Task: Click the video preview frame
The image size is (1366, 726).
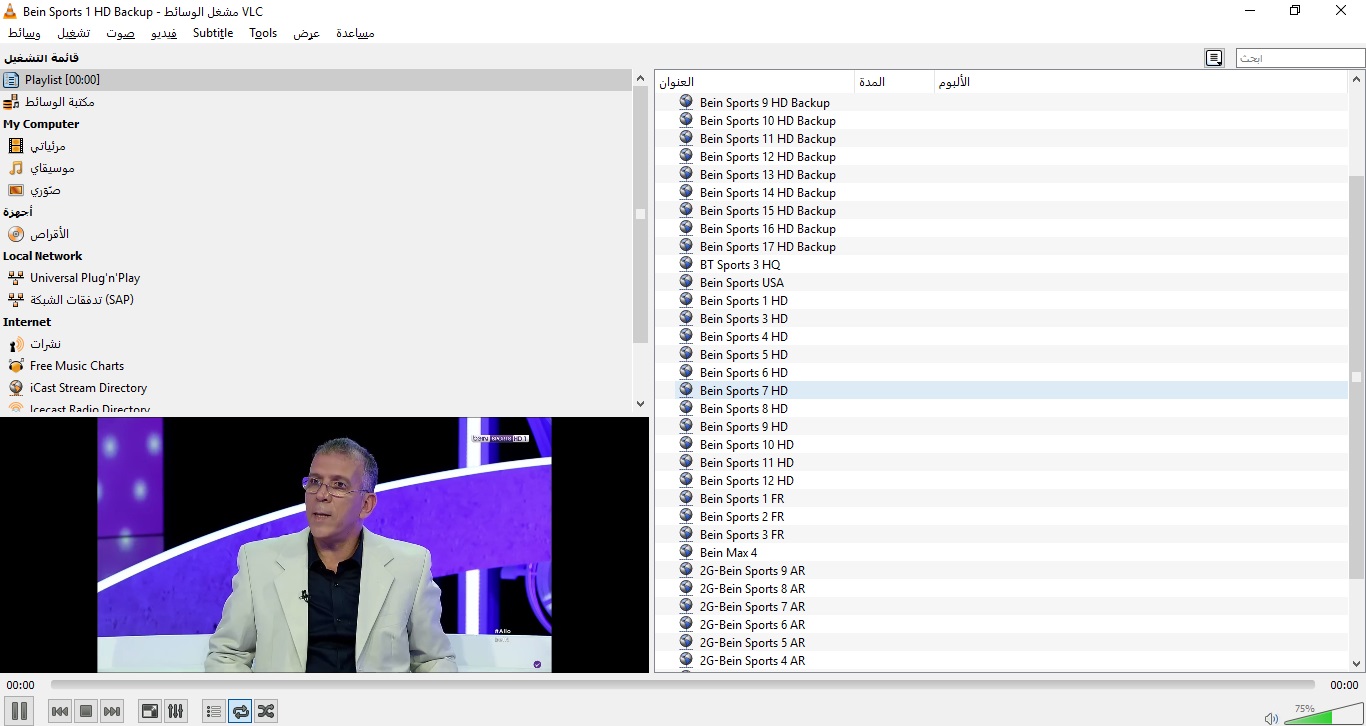Action: click(x=324, y=545)
